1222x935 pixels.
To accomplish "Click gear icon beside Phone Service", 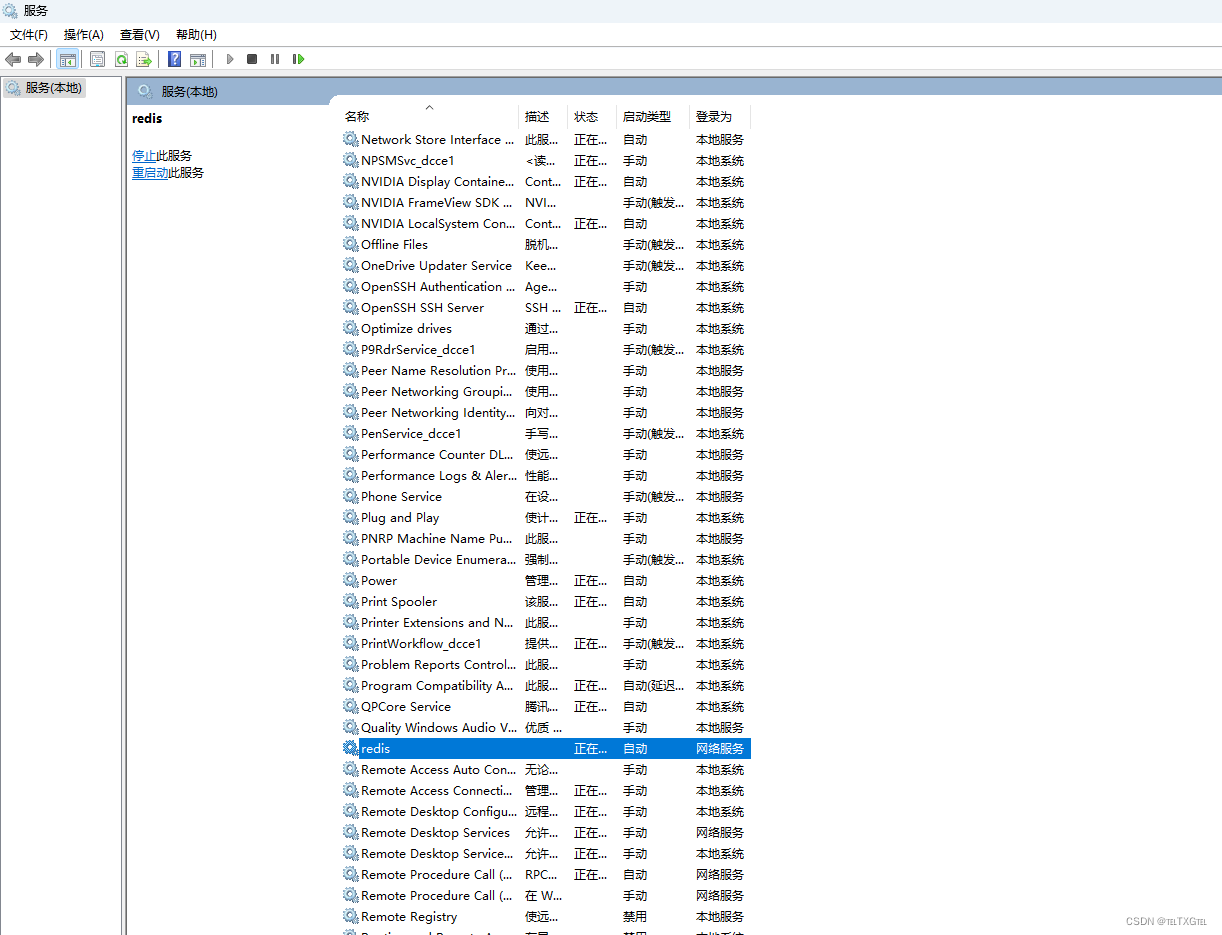I will [x=350, y=496].
